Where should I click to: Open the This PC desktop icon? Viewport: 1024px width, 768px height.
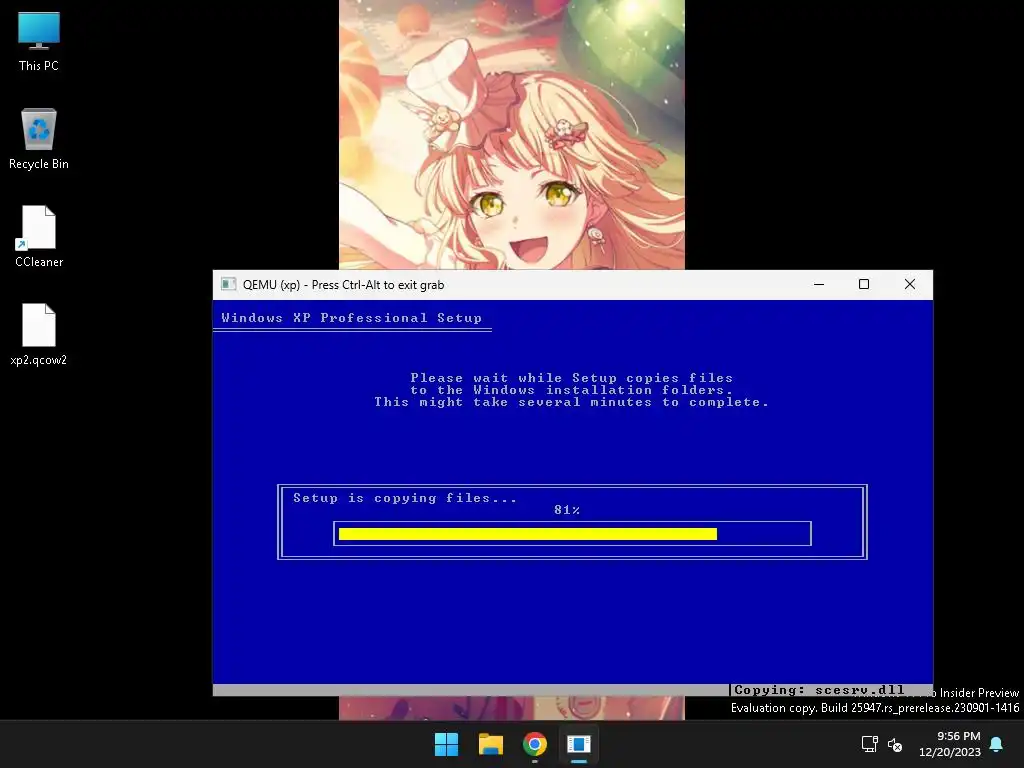[39, 41]
